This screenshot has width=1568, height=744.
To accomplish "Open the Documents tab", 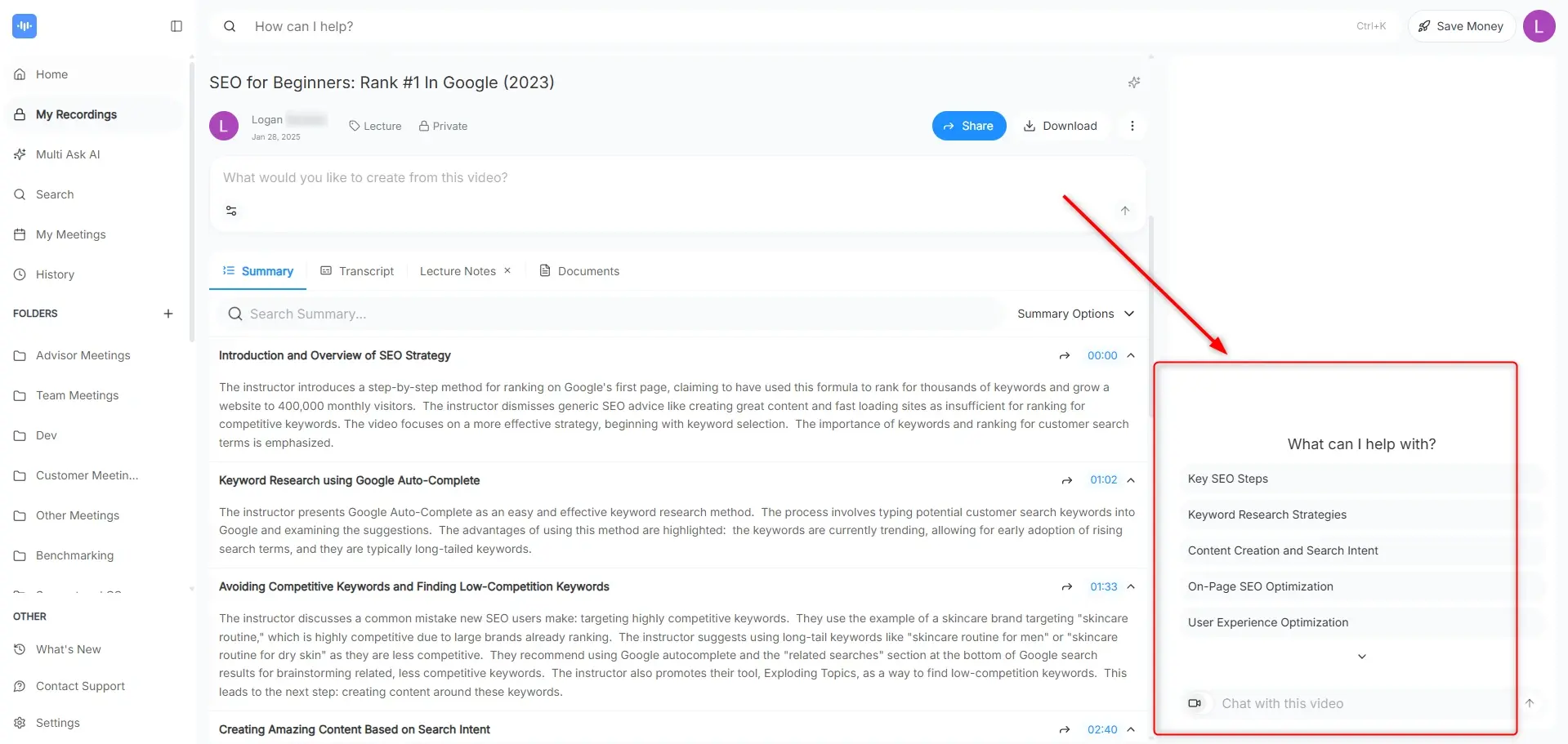I will [x=587, y=270].
